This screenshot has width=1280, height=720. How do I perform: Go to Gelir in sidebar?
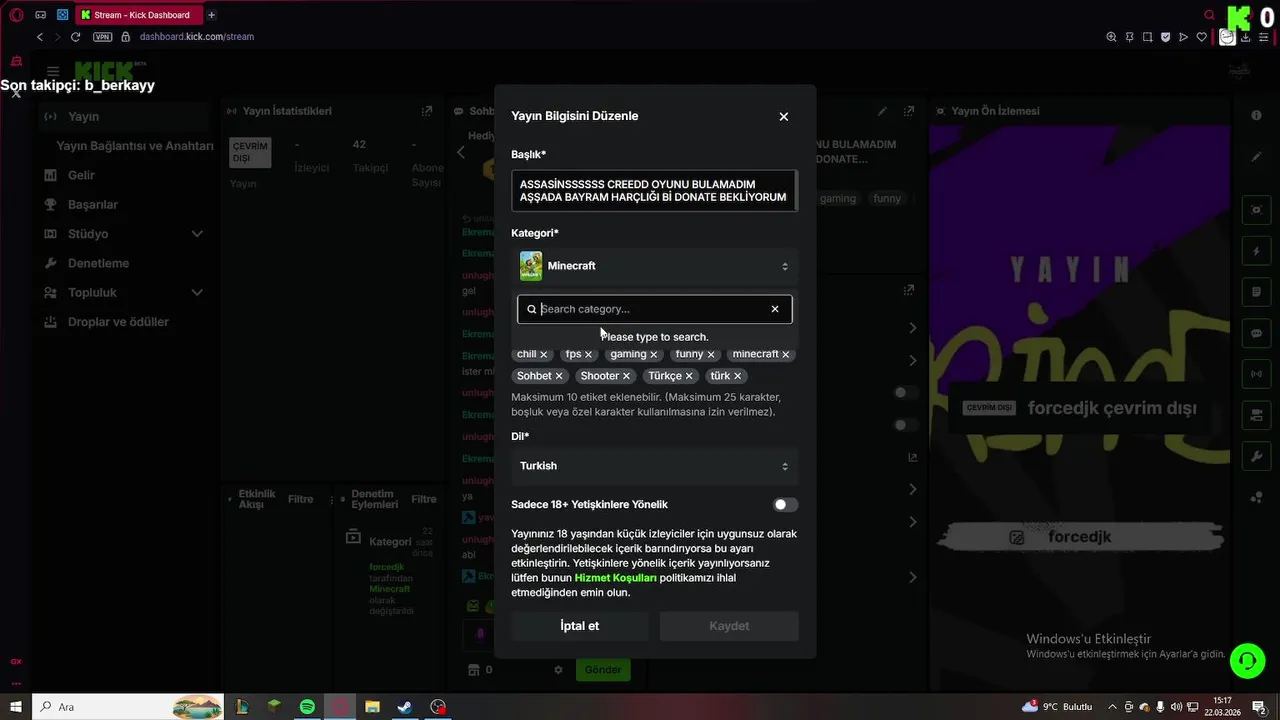point(81,175)
